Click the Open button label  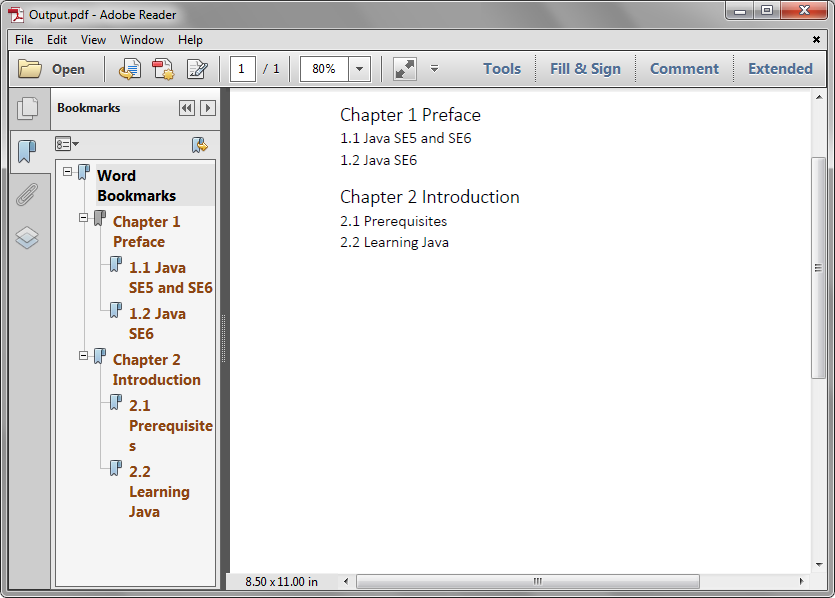click(68, 69)
